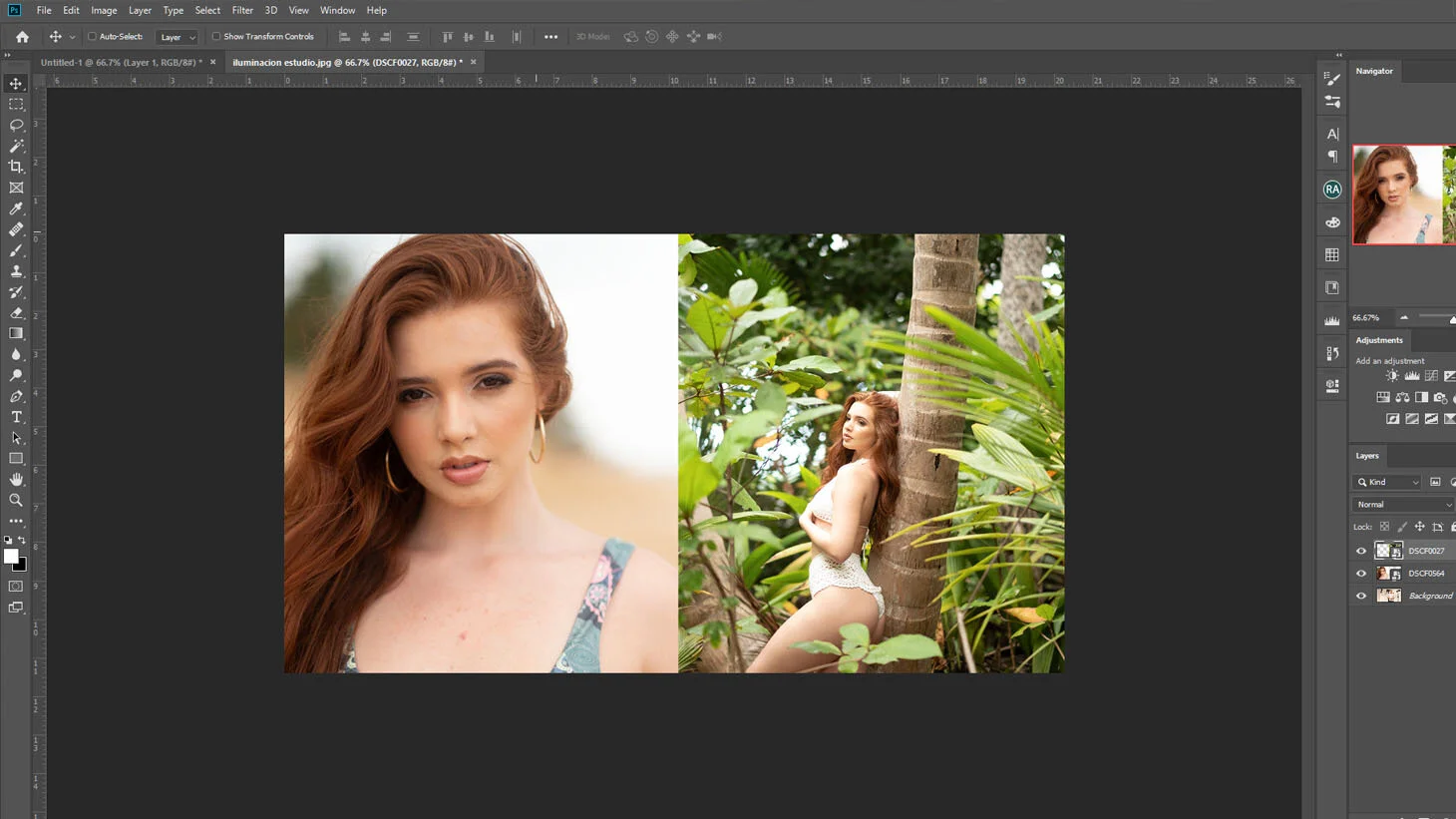Select the Crop tool
1456x819 pixels.
coord(16,167)
